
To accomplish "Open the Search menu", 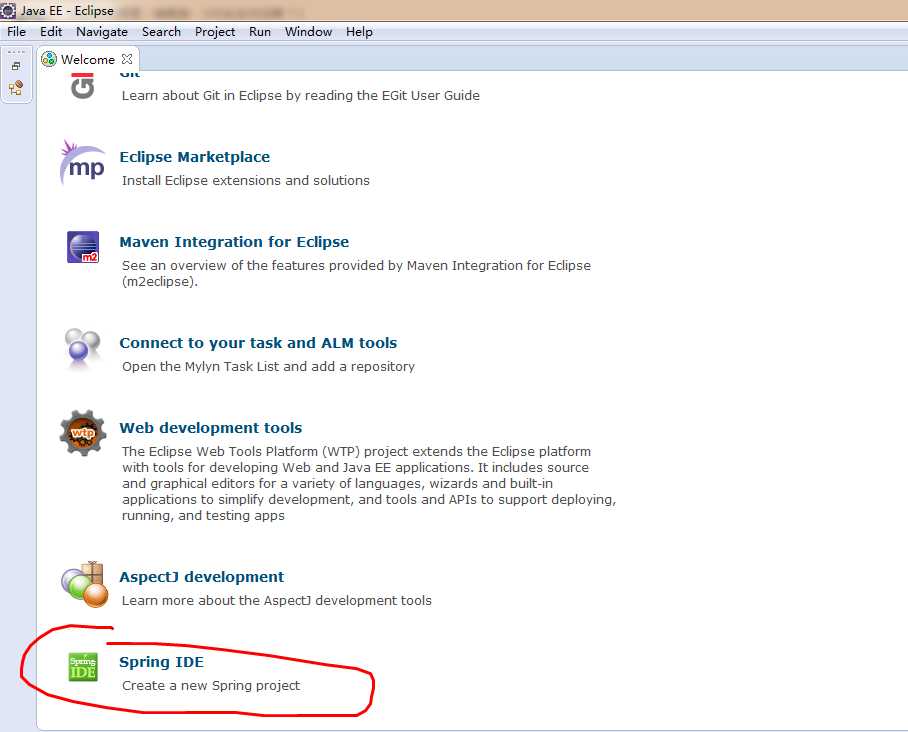I will [162, 32].
